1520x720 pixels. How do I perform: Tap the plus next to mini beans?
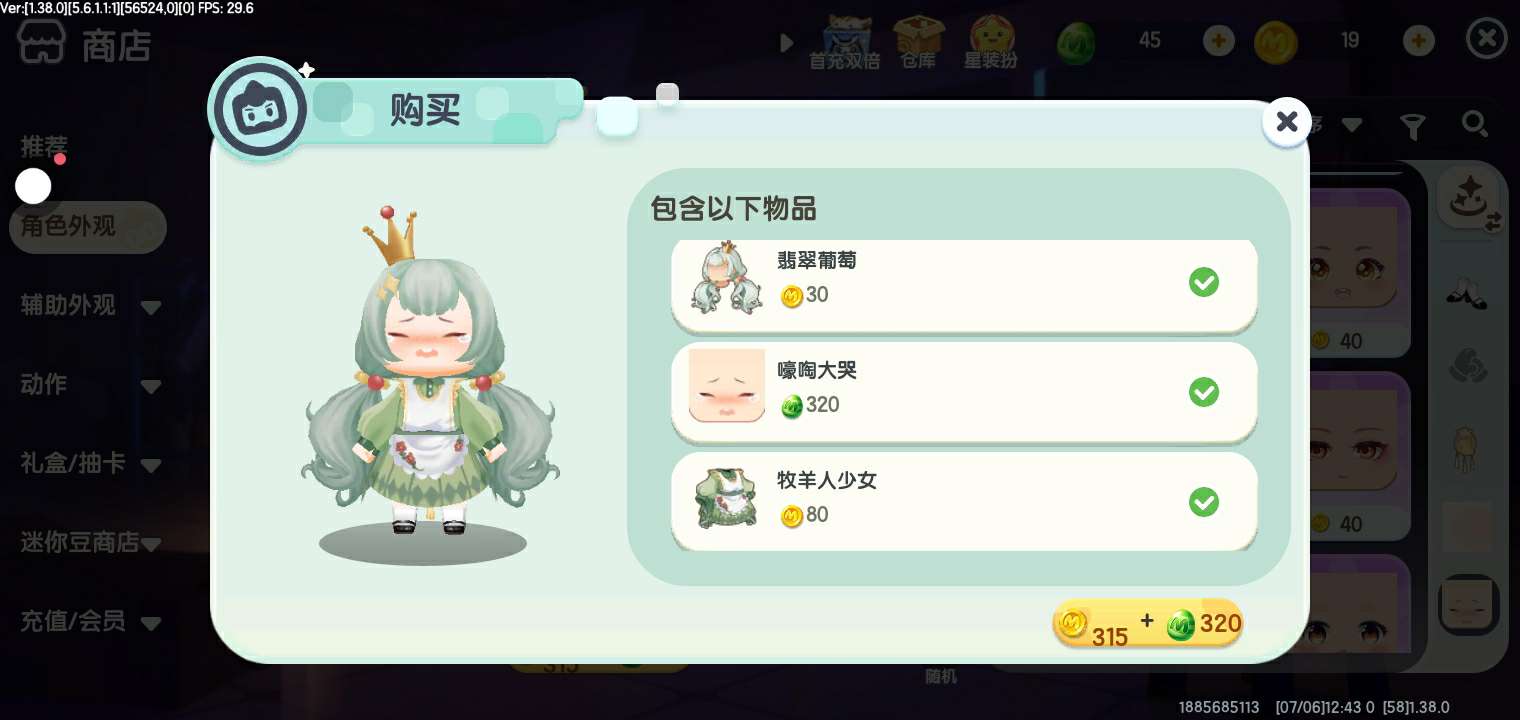tap(1218, 41)
